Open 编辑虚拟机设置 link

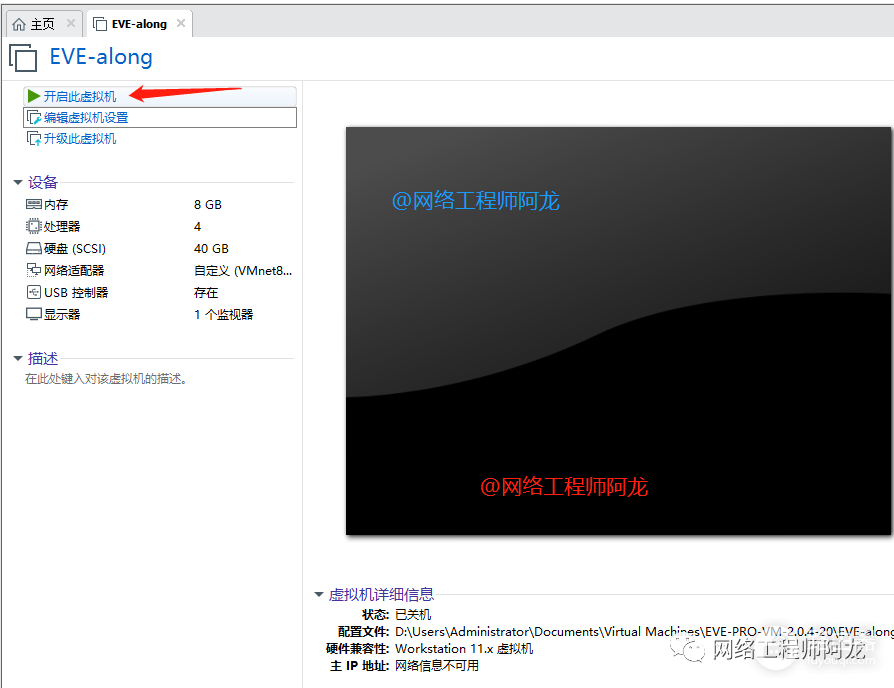click(86, 118)
